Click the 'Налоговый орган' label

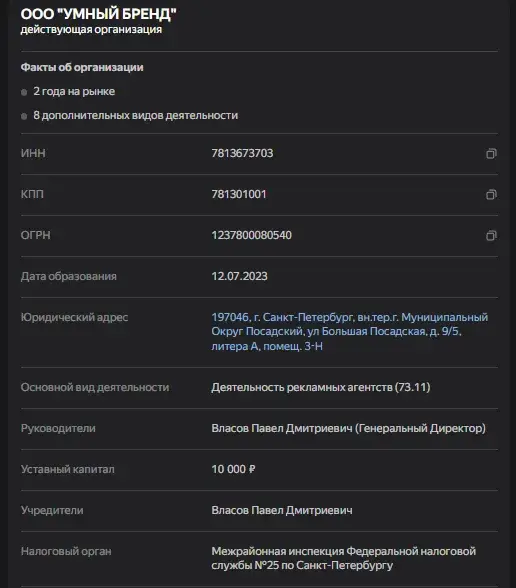point(66,552)
